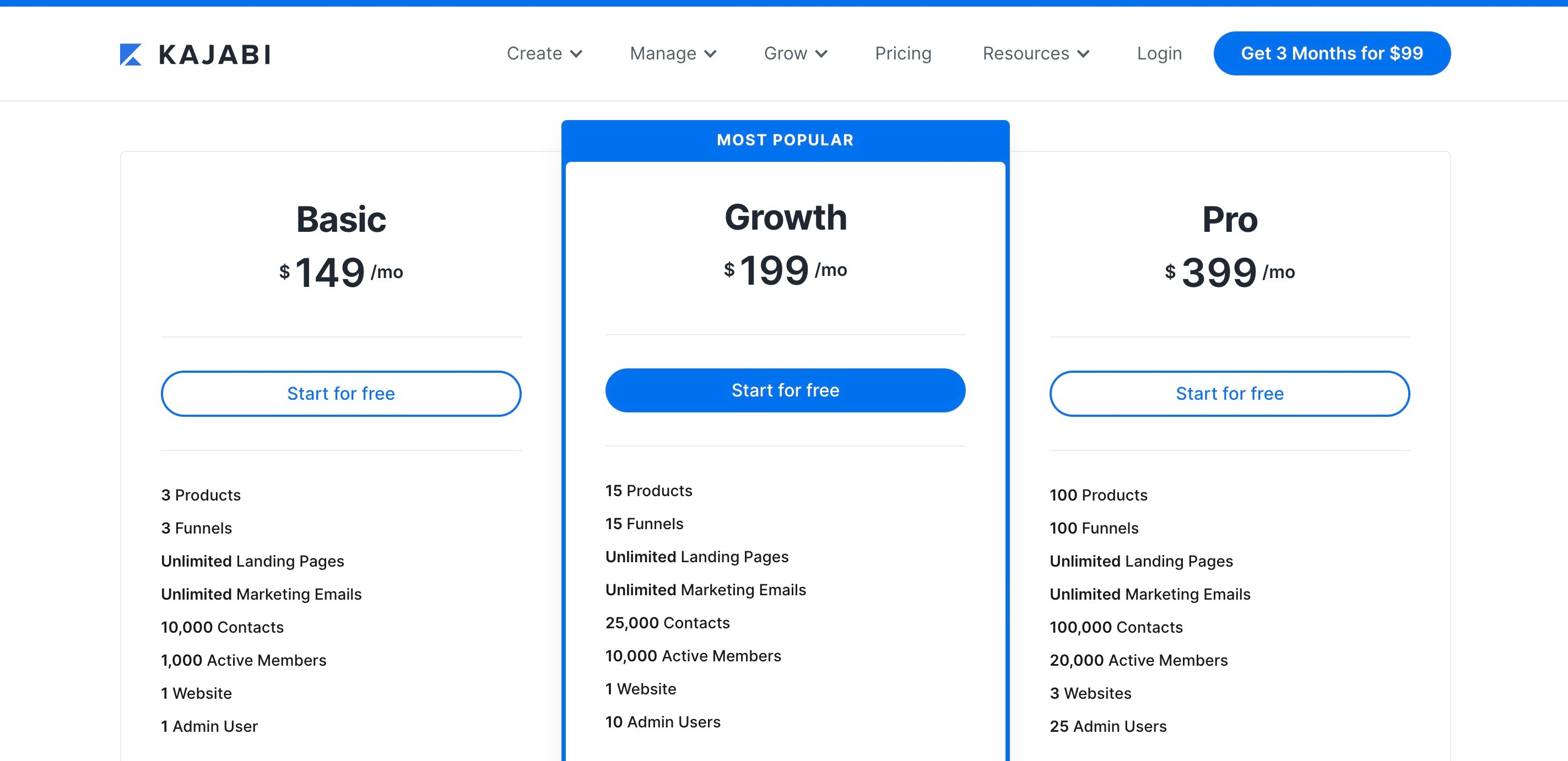Click the KAJABI wordmark in header
Viewport: 1568px width, 761px height.
coord(215,55)
